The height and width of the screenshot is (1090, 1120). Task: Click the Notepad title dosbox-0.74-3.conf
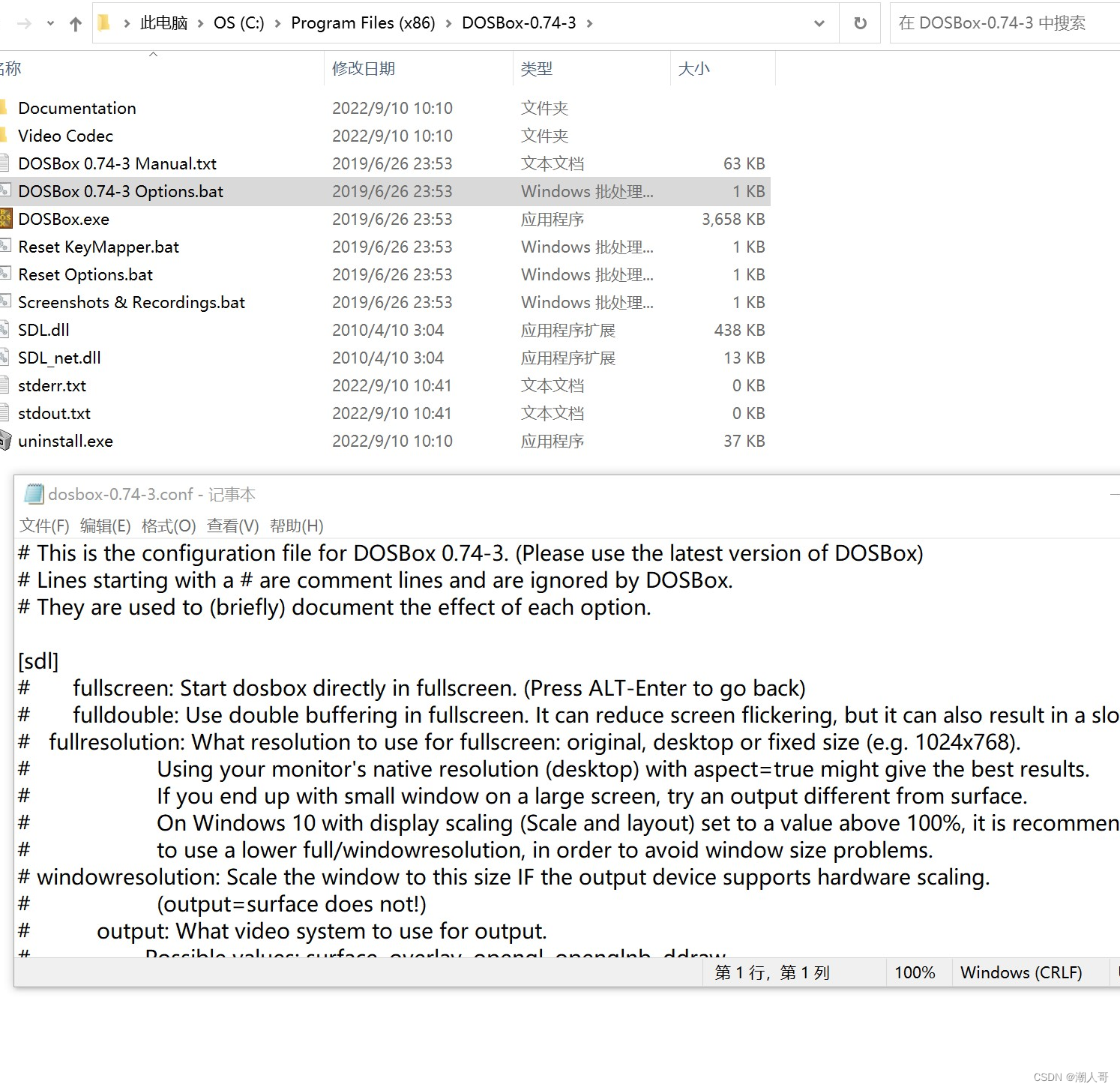point(121,494)
